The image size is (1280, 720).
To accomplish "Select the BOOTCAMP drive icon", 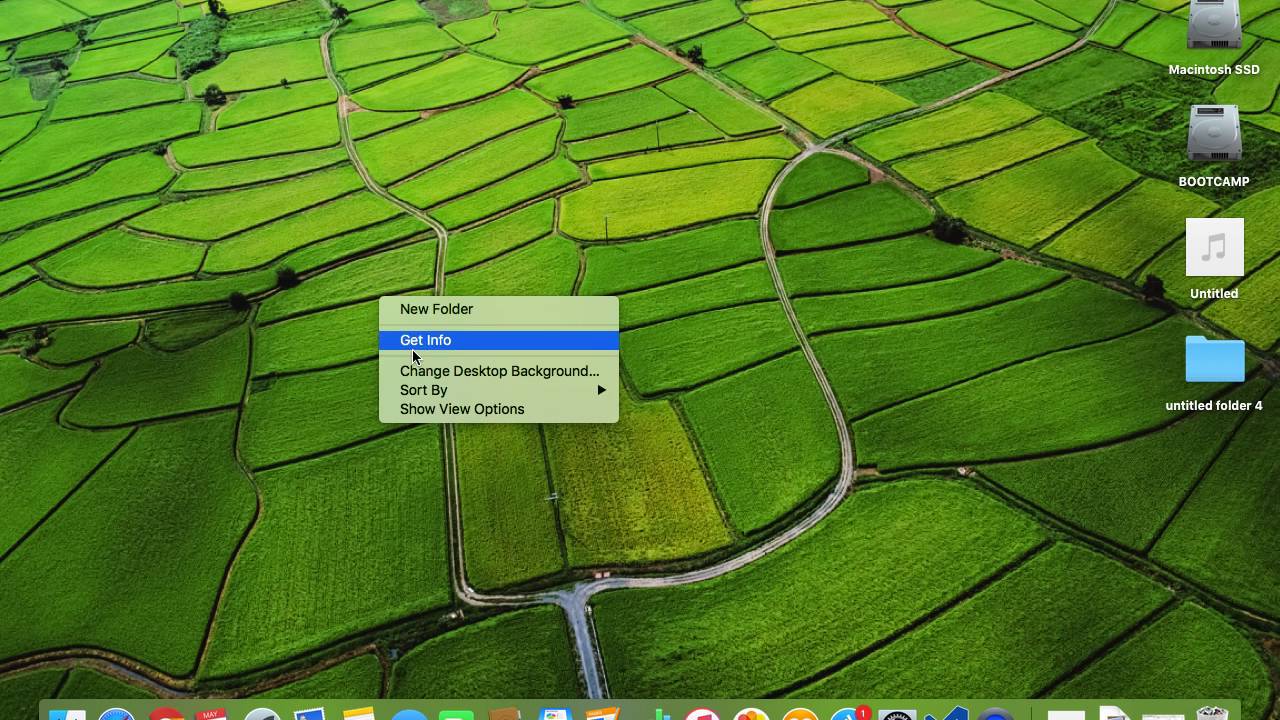I will [1214, 134].
